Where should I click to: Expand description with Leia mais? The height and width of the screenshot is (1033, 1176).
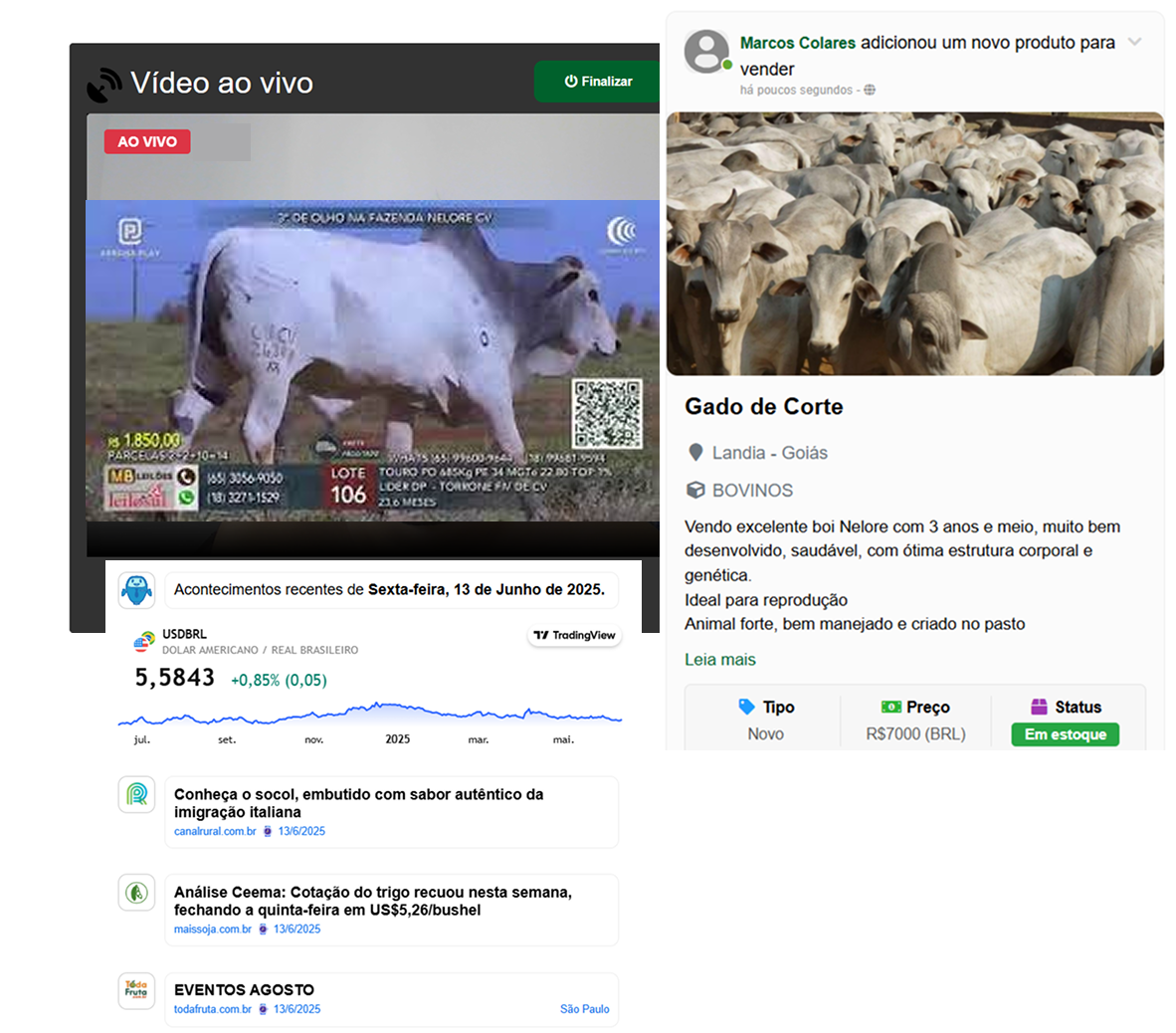pos(719,660)
